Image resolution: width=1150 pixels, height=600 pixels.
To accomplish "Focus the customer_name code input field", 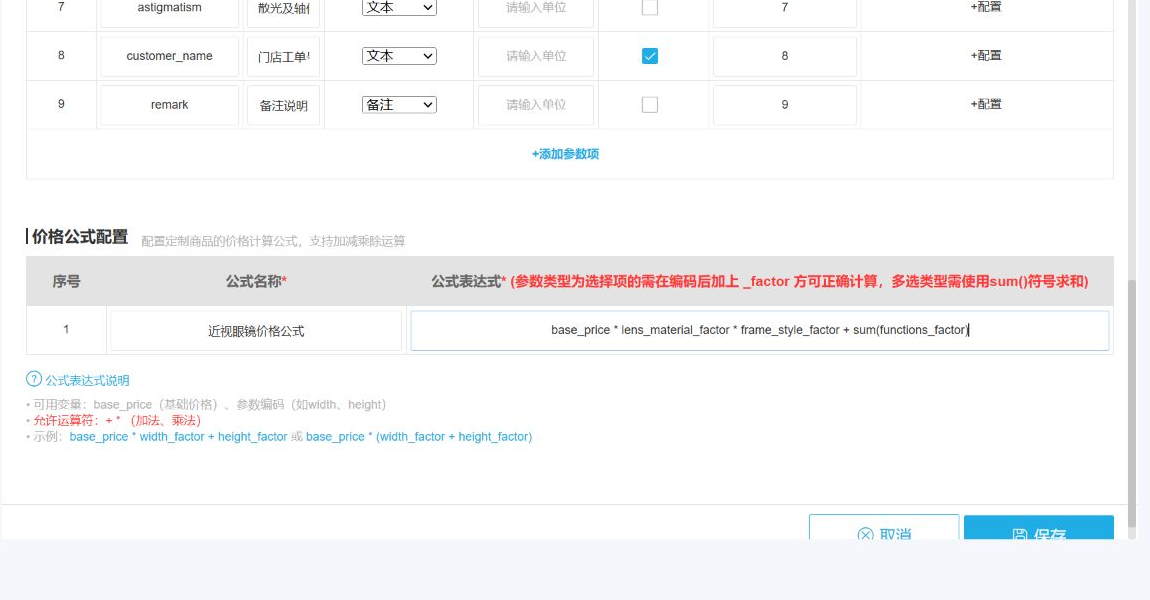I will pos(169,56).
